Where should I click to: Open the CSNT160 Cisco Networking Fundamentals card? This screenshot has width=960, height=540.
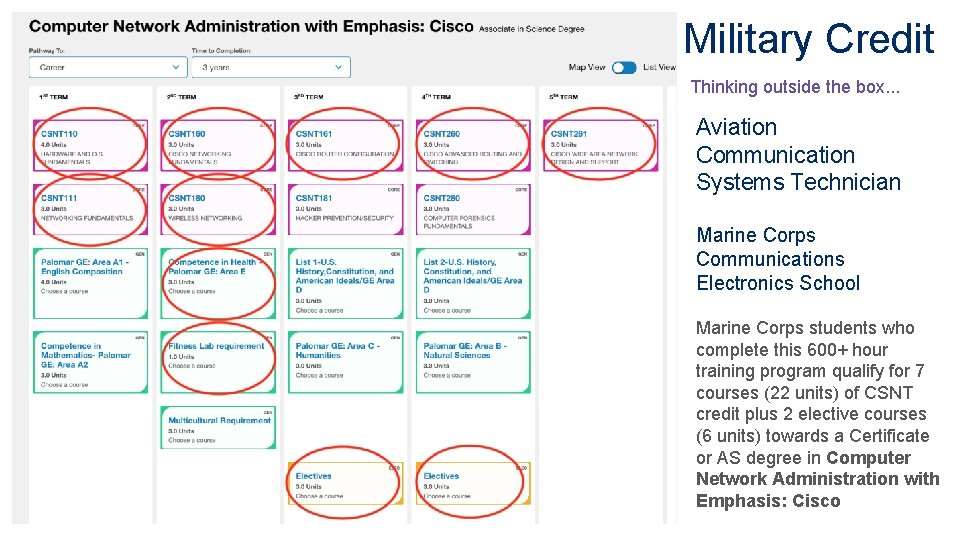[x=218, y=145]
